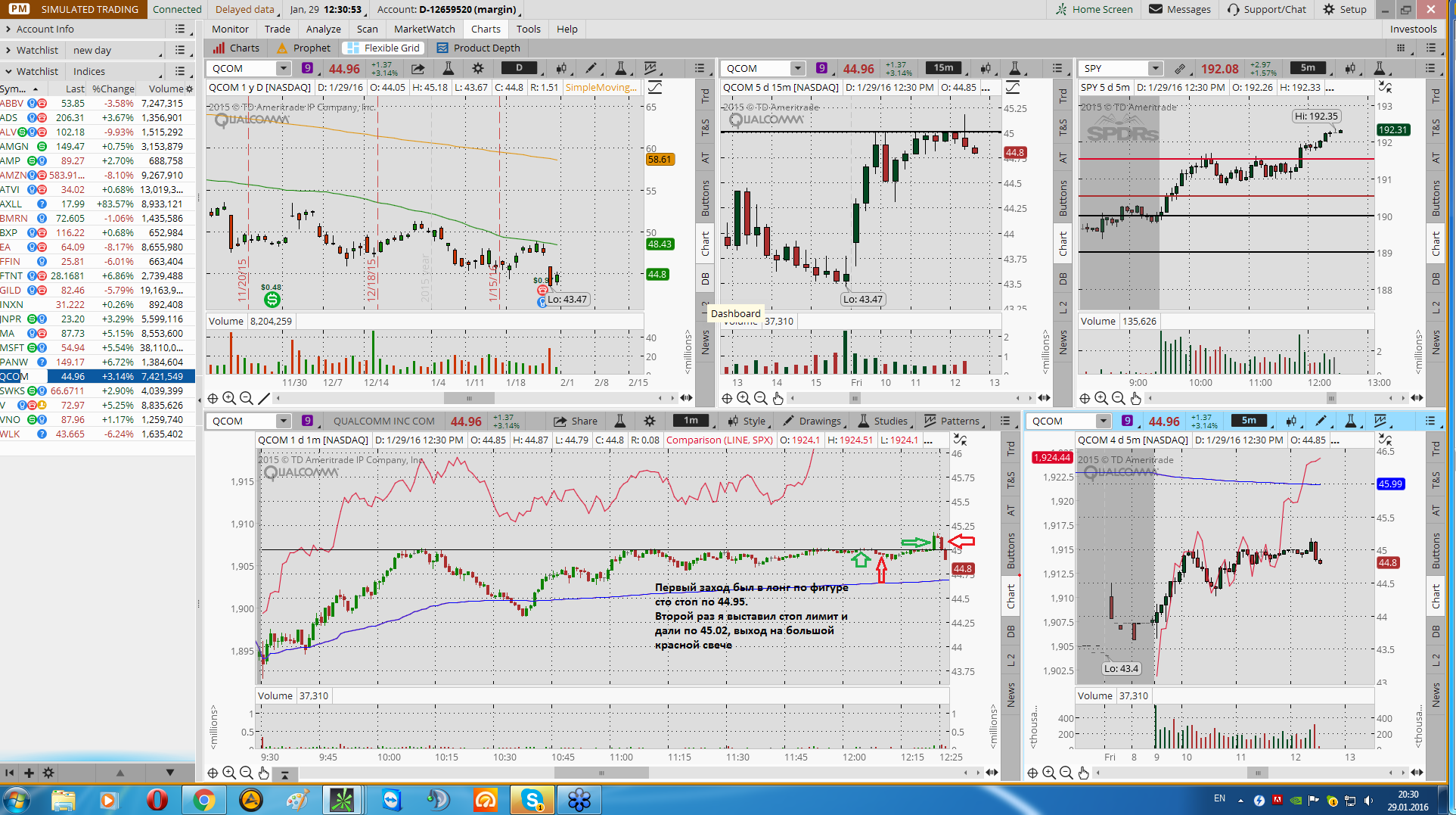The height and width of the screenshot is (815, 1456).
Task: Click Share in the bottom 1m chart
Action: click(x=576, y=421)
